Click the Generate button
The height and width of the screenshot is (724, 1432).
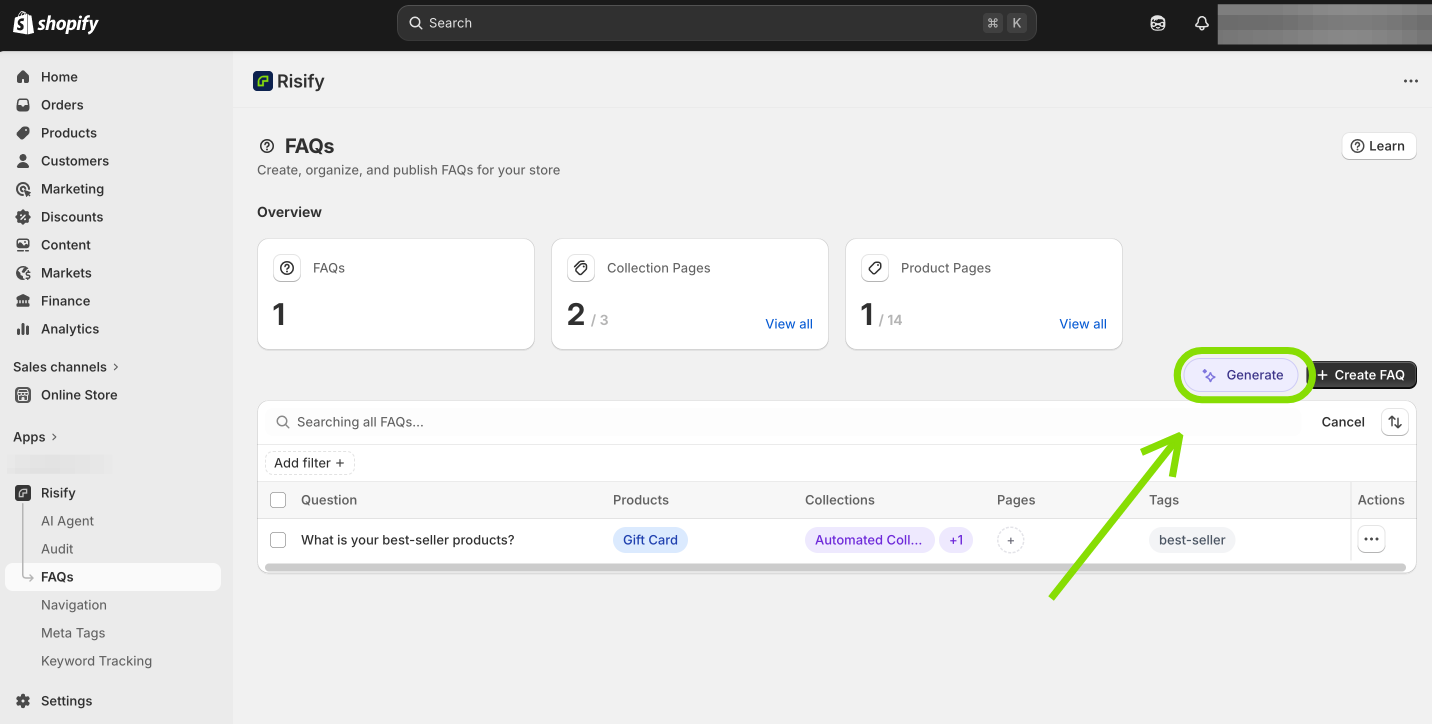[1242, 375]
